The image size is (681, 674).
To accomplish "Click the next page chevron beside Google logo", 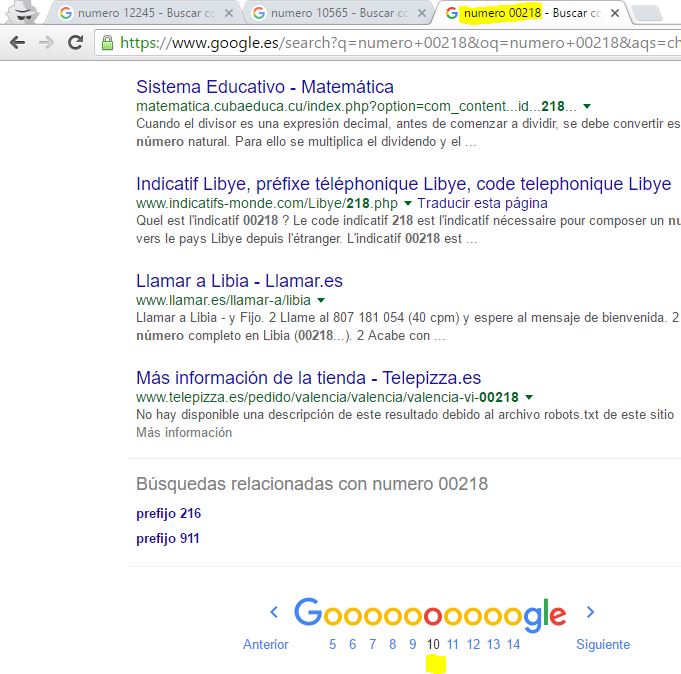I will [x=590, y=612].
